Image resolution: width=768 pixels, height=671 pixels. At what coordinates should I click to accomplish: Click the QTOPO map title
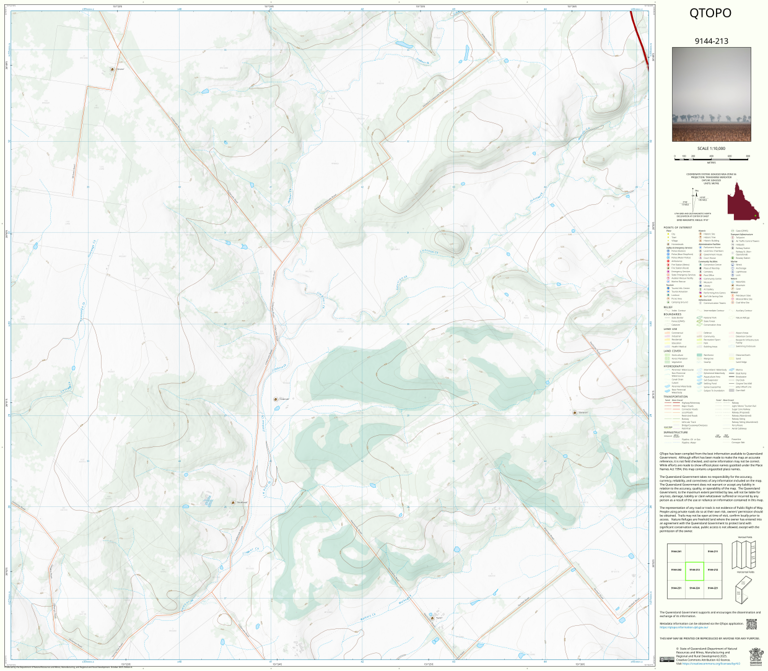[710, 13]
